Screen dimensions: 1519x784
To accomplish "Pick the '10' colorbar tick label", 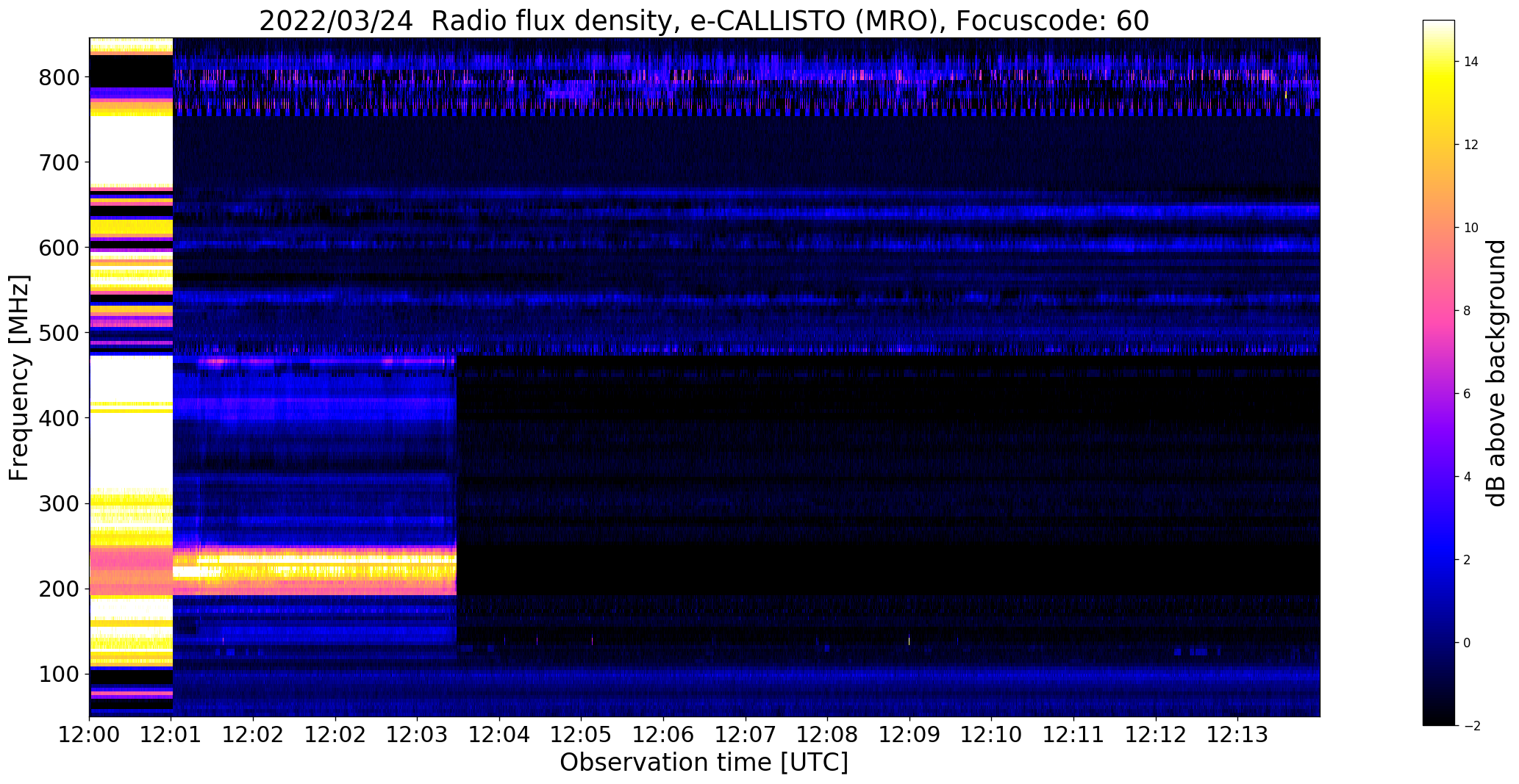I will [1470, 228].
